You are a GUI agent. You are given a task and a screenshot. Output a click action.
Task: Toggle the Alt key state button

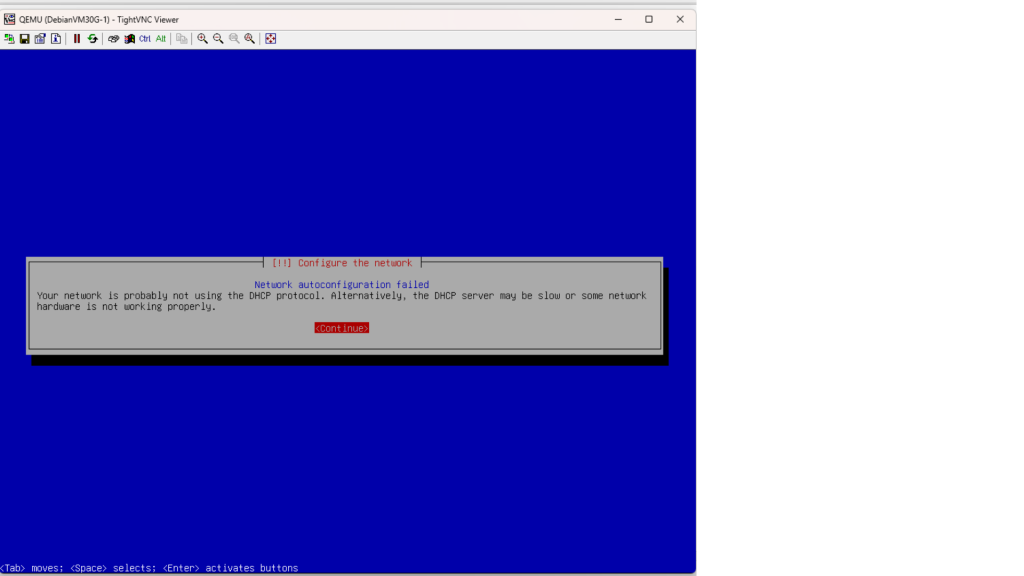pyautogui.click(x=161, y=39)
